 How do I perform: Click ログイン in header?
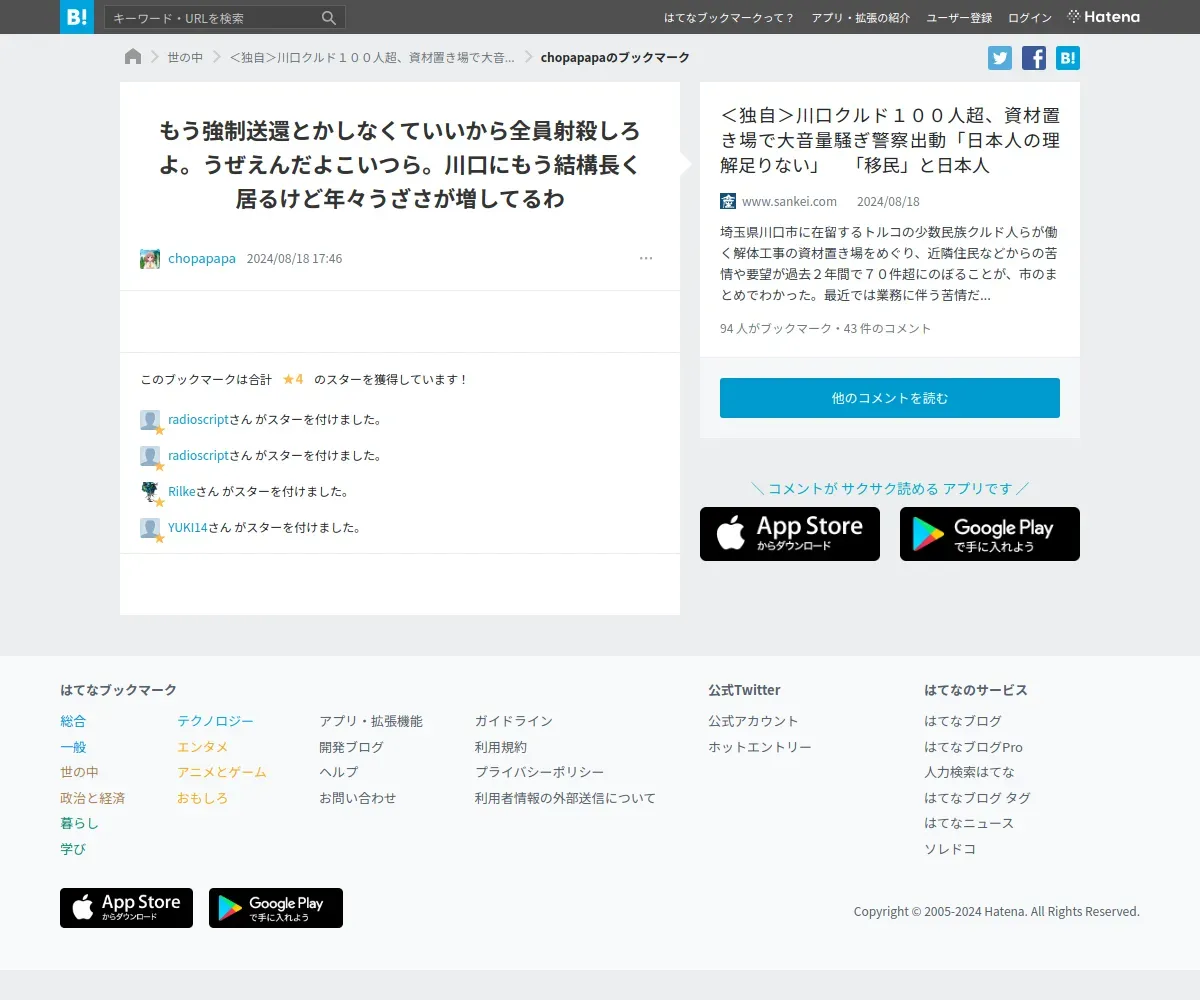point(1030,18)
